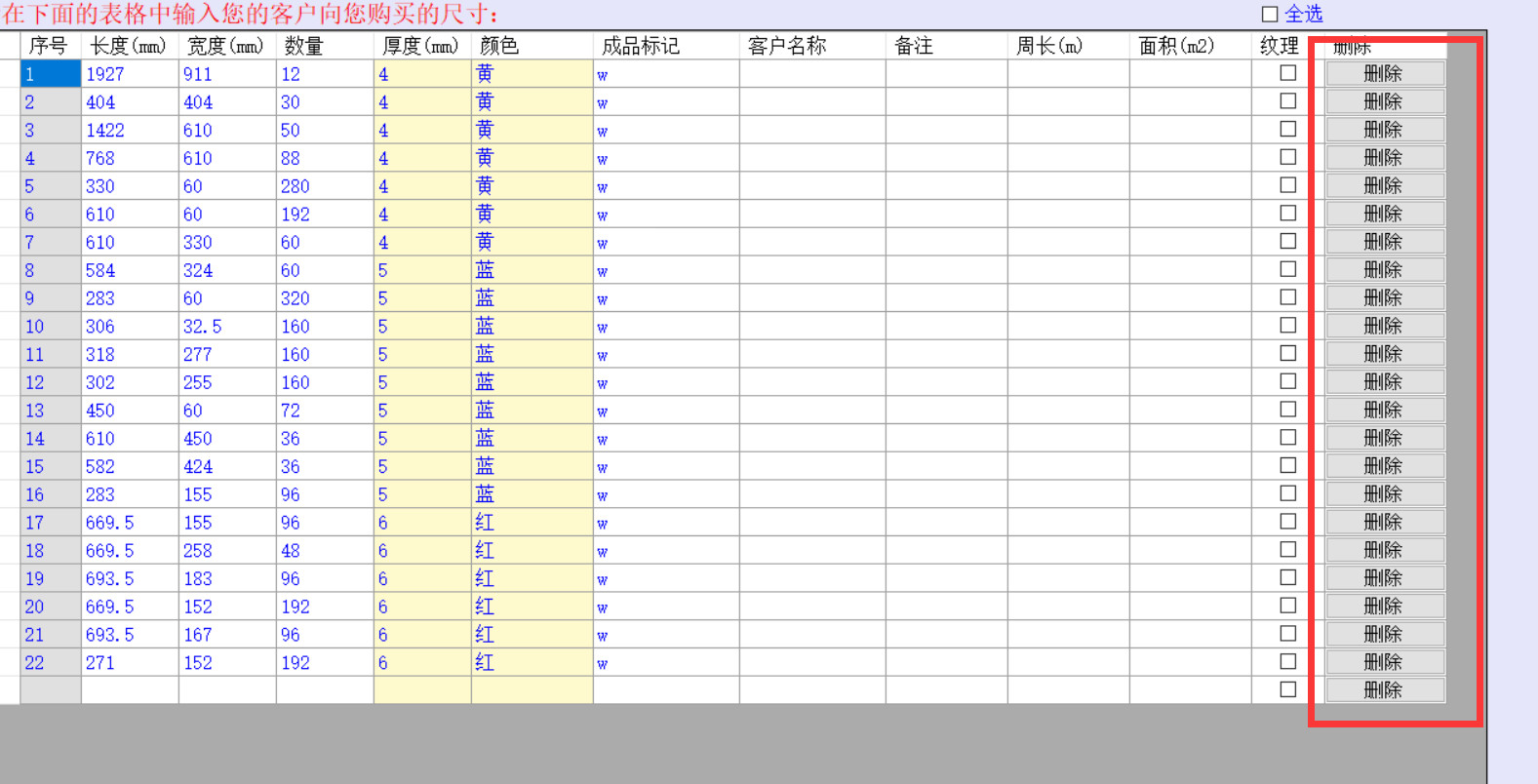Select thickness cell 5 in row 14
The image size is (1538, 784).
tap(422, 439)
